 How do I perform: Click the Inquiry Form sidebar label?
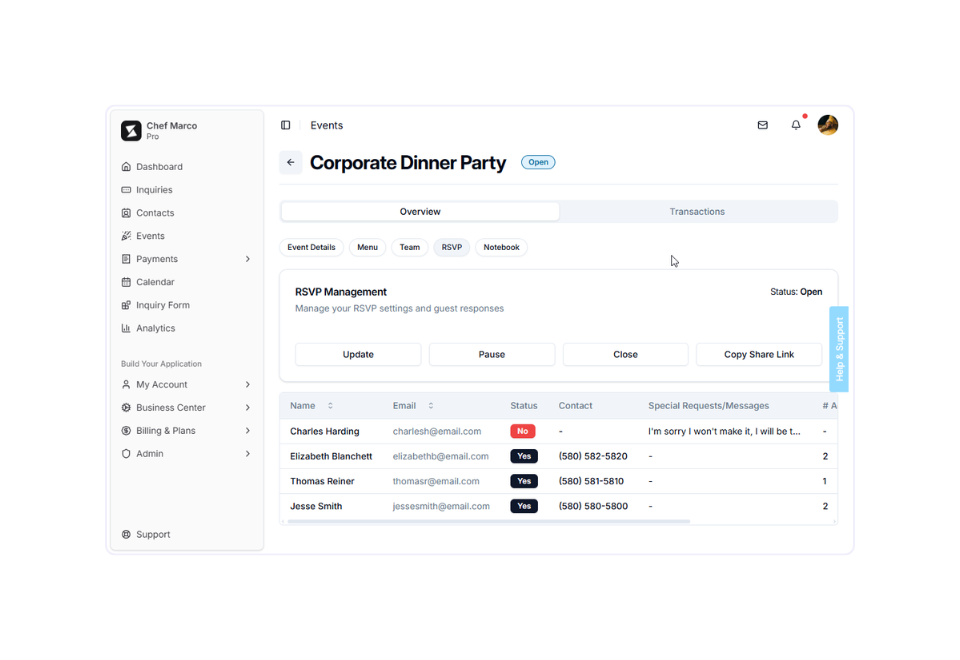[x=163, y=305]
